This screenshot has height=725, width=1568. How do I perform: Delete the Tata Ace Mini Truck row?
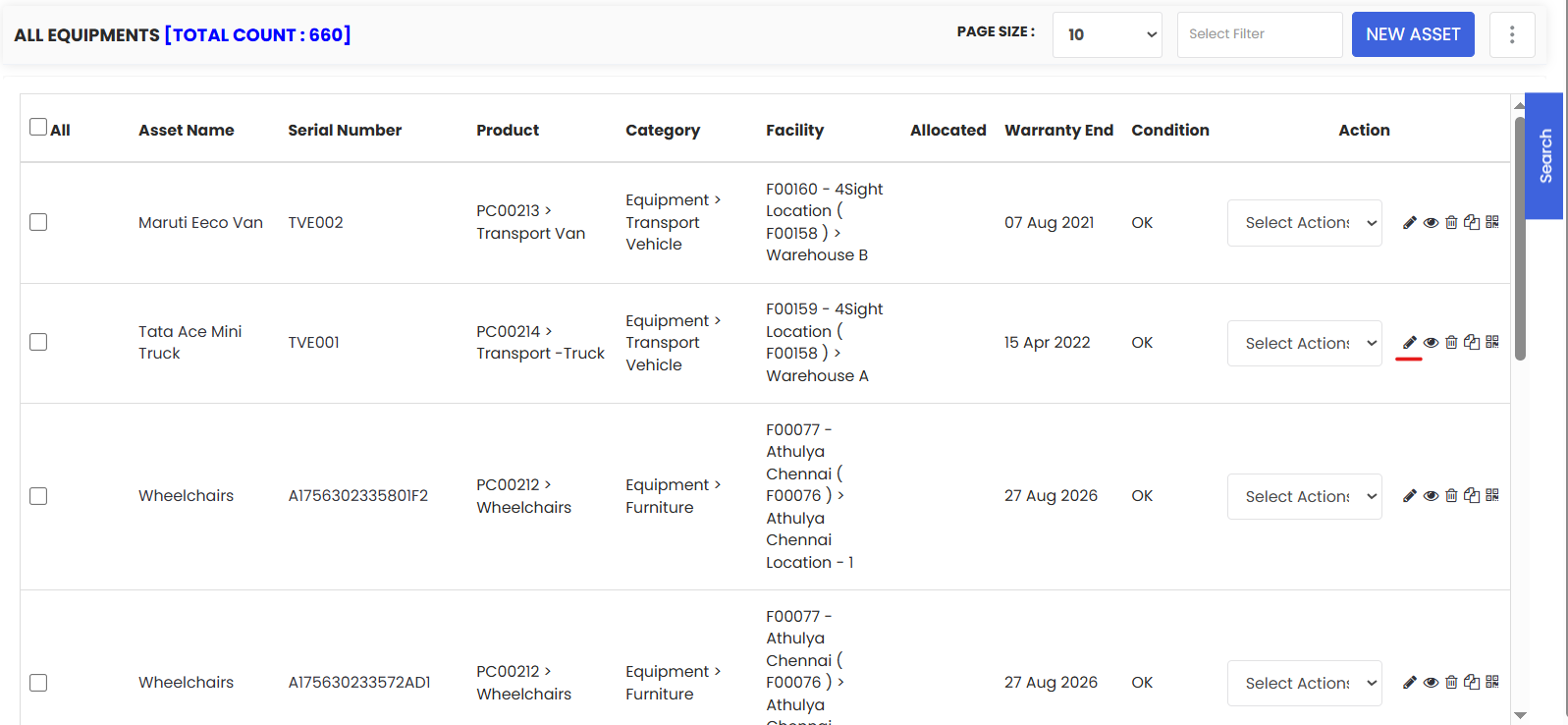[x=1451, y=343]
